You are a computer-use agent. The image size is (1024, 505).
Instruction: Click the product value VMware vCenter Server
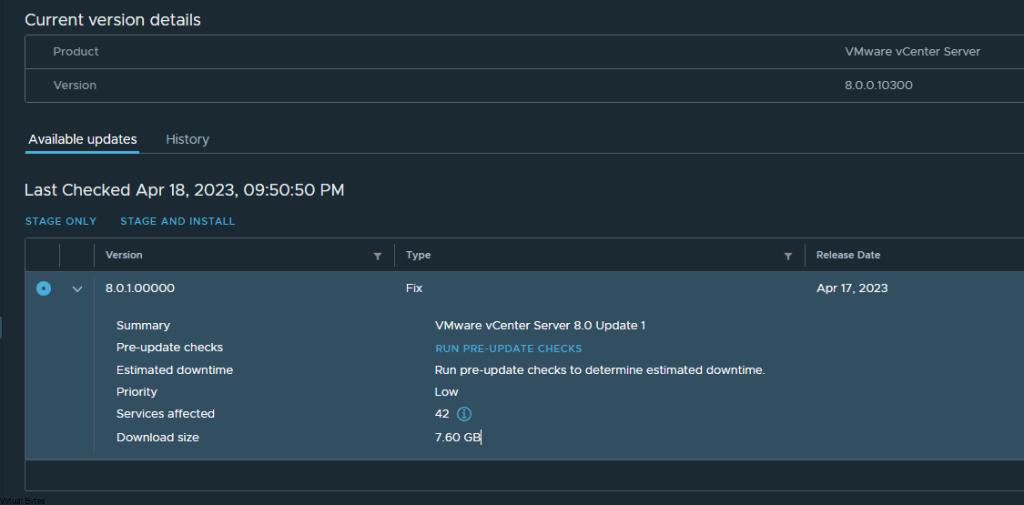pos(912,52)
